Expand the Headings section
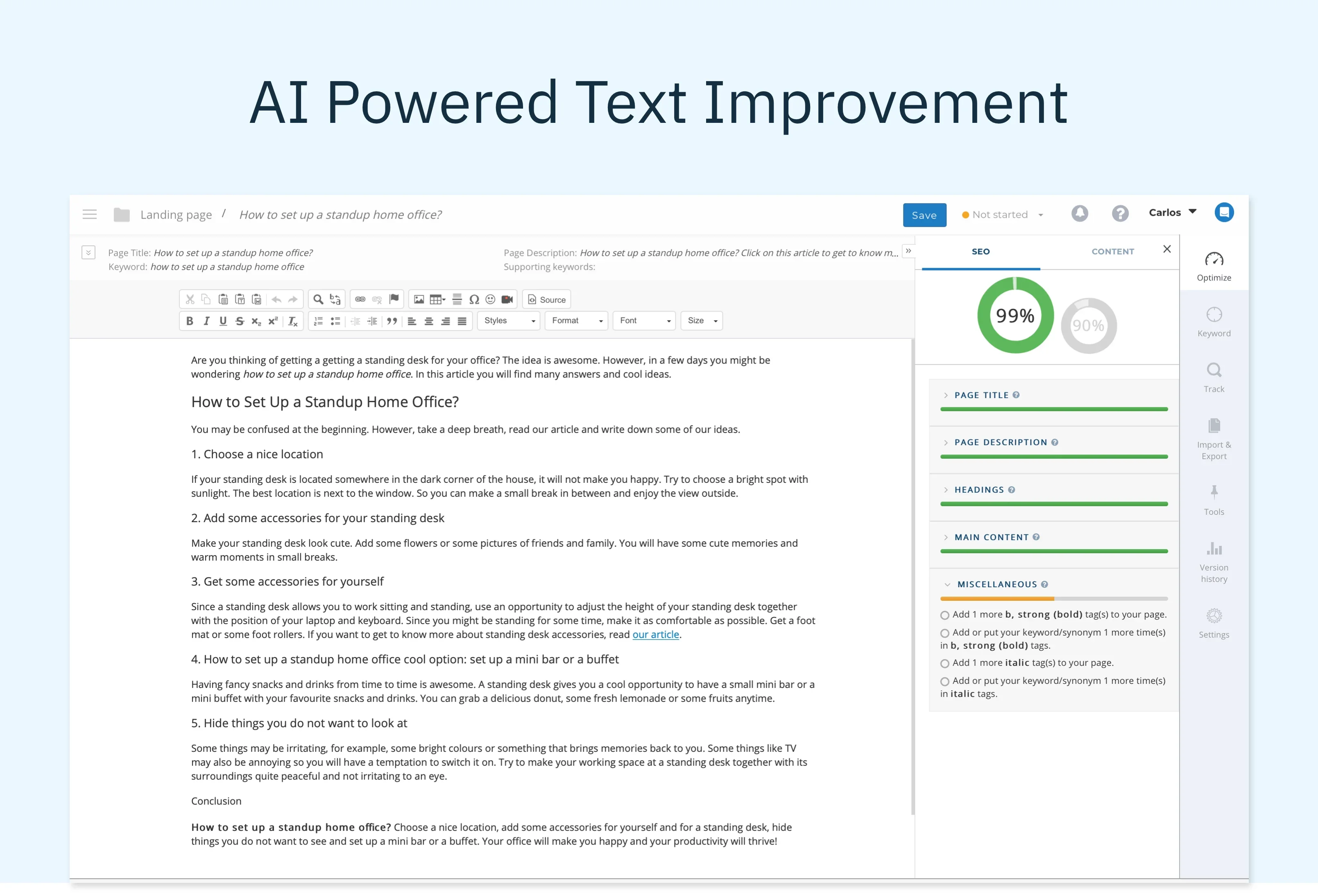 (979, 490)
